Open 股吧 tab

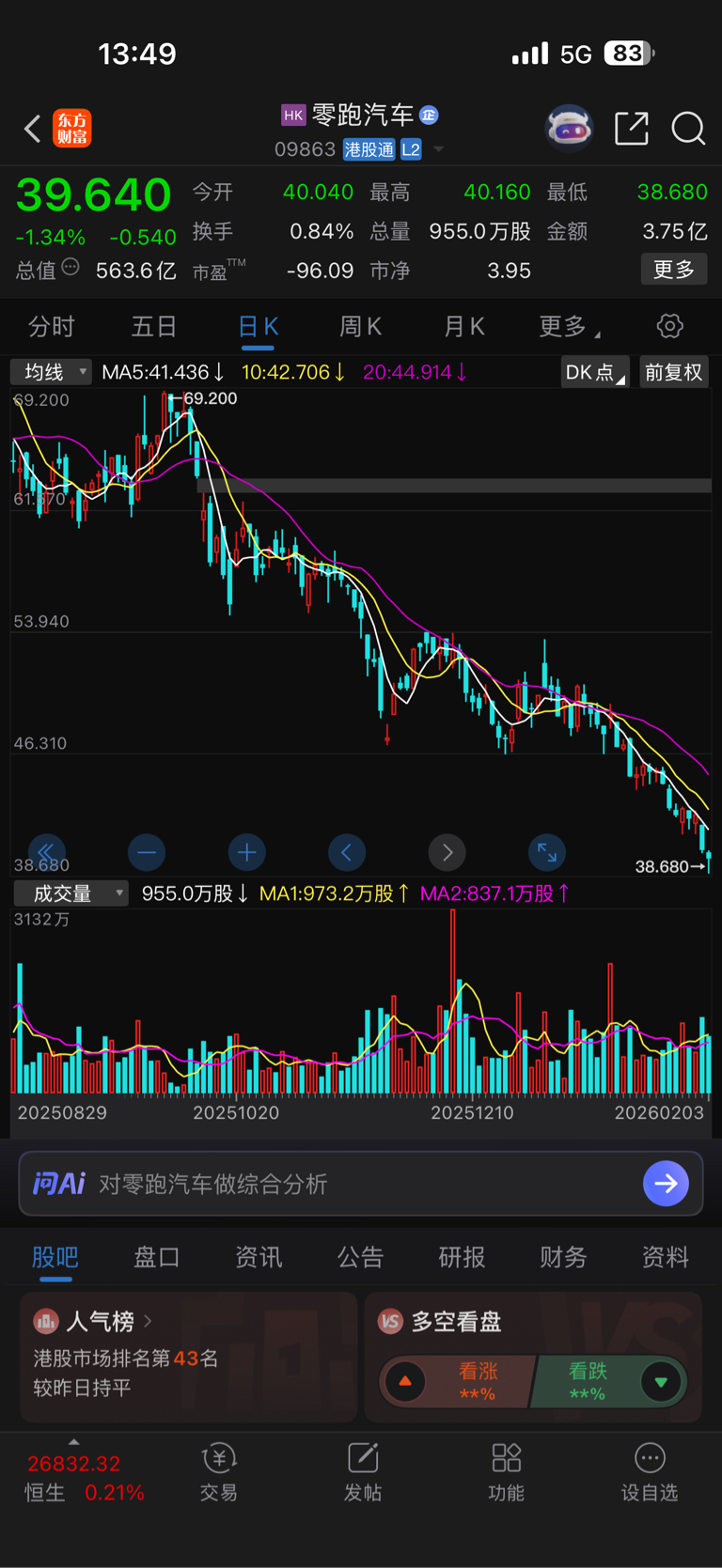point(55,1257)
